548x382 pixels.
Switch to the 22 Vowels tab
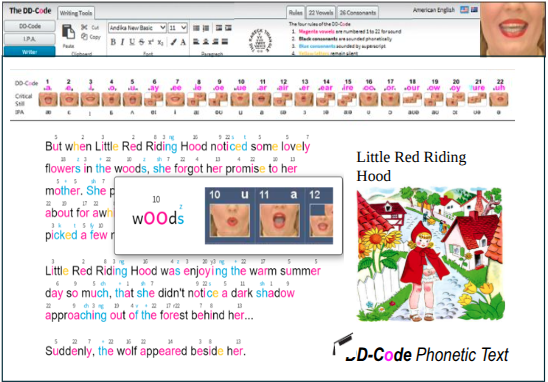pyautogui.click(x=320, y=13)
